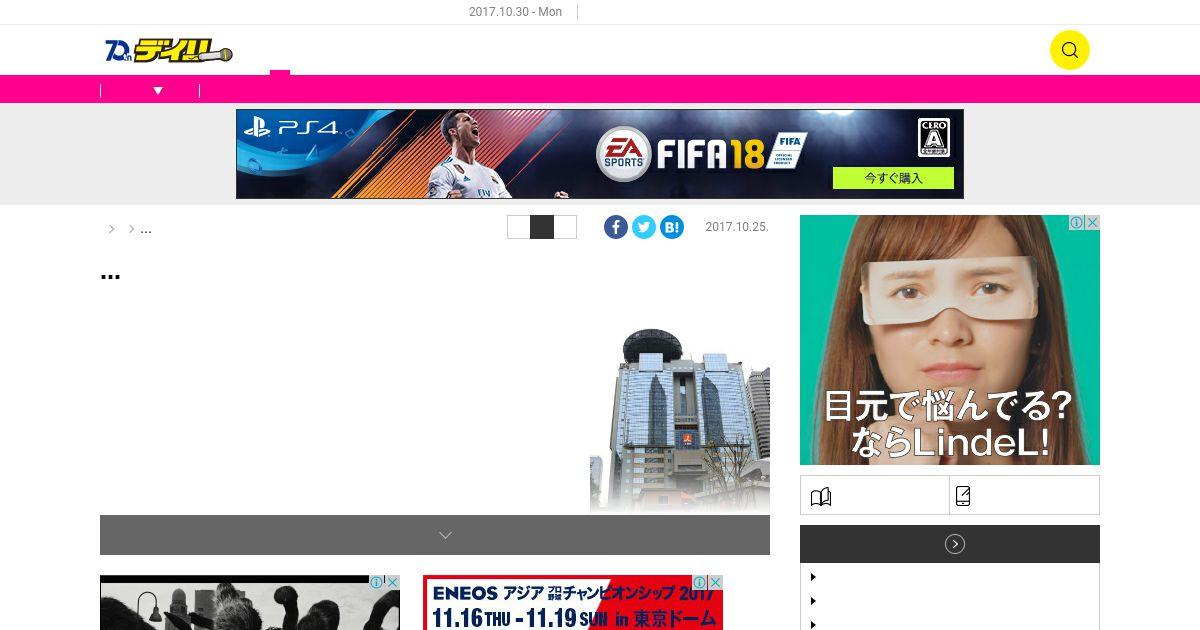Open AdChoices info icon on ENEOS ad
1200x630 pixels.
[700, 582]
